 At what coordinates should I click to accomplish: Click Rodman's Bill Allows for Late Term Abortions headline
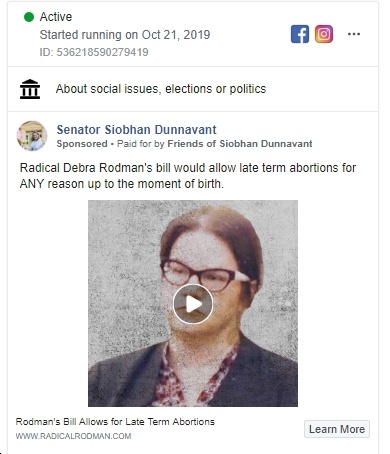coord(115,422)
